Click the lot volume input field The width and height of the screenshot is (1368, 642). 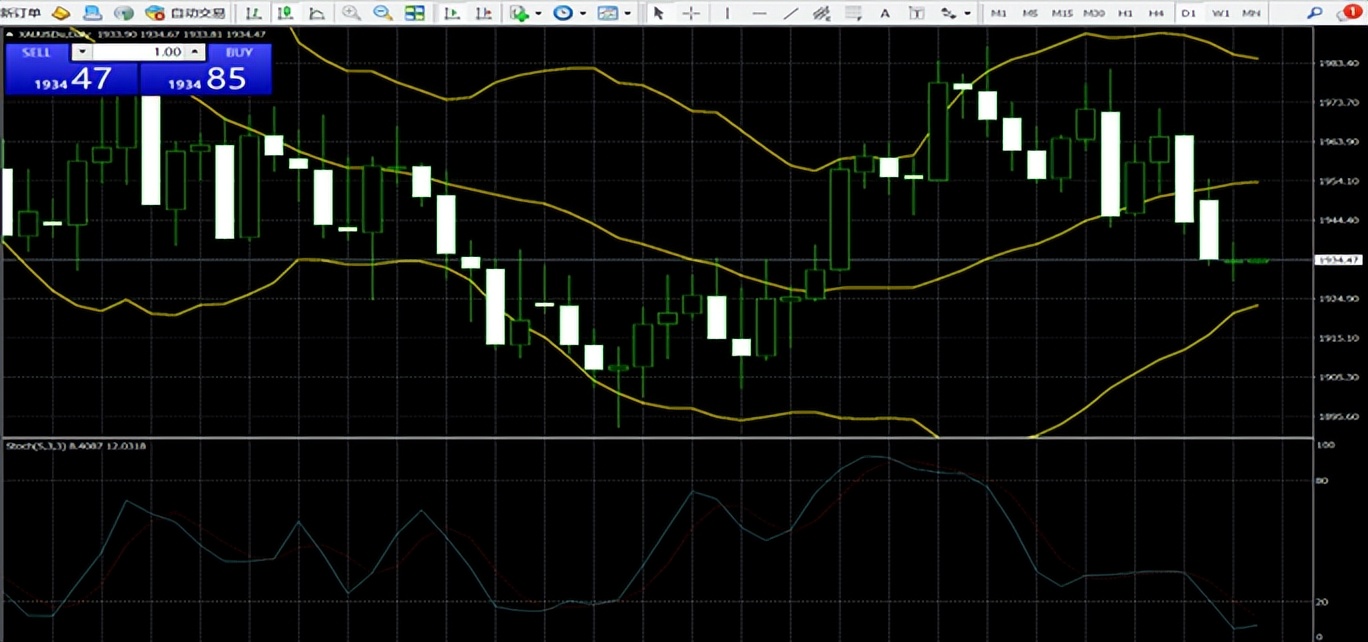(138, 52)
